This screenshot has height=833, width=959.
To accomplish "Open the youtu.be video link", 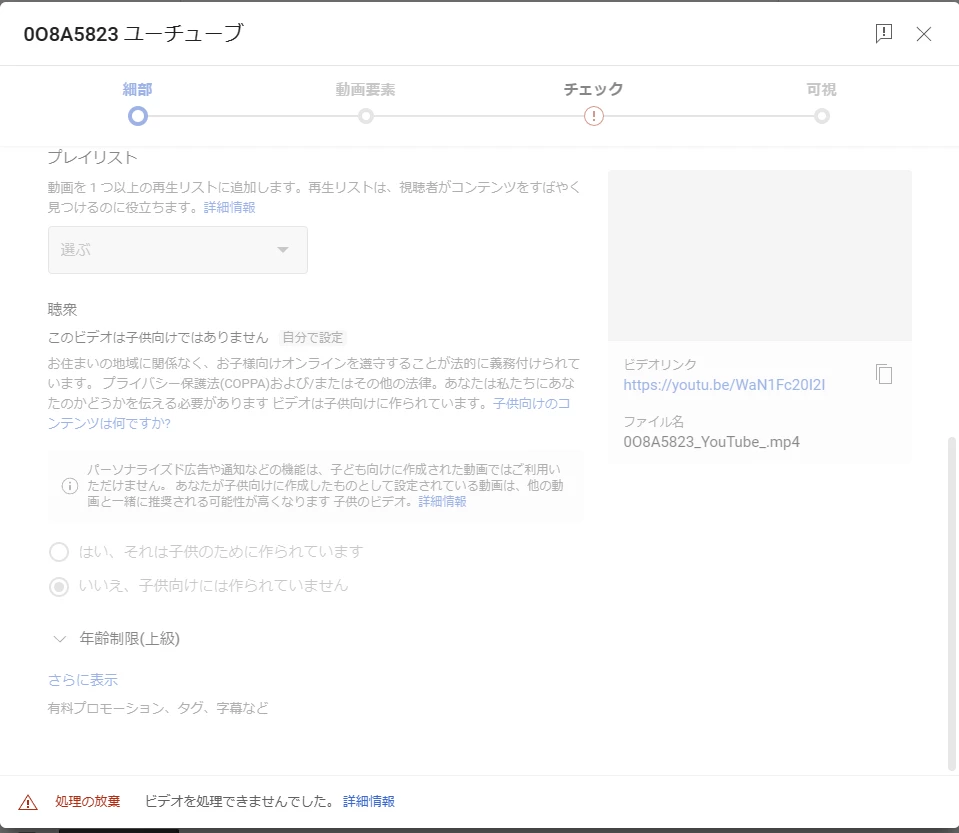I will tap(724, 385).
